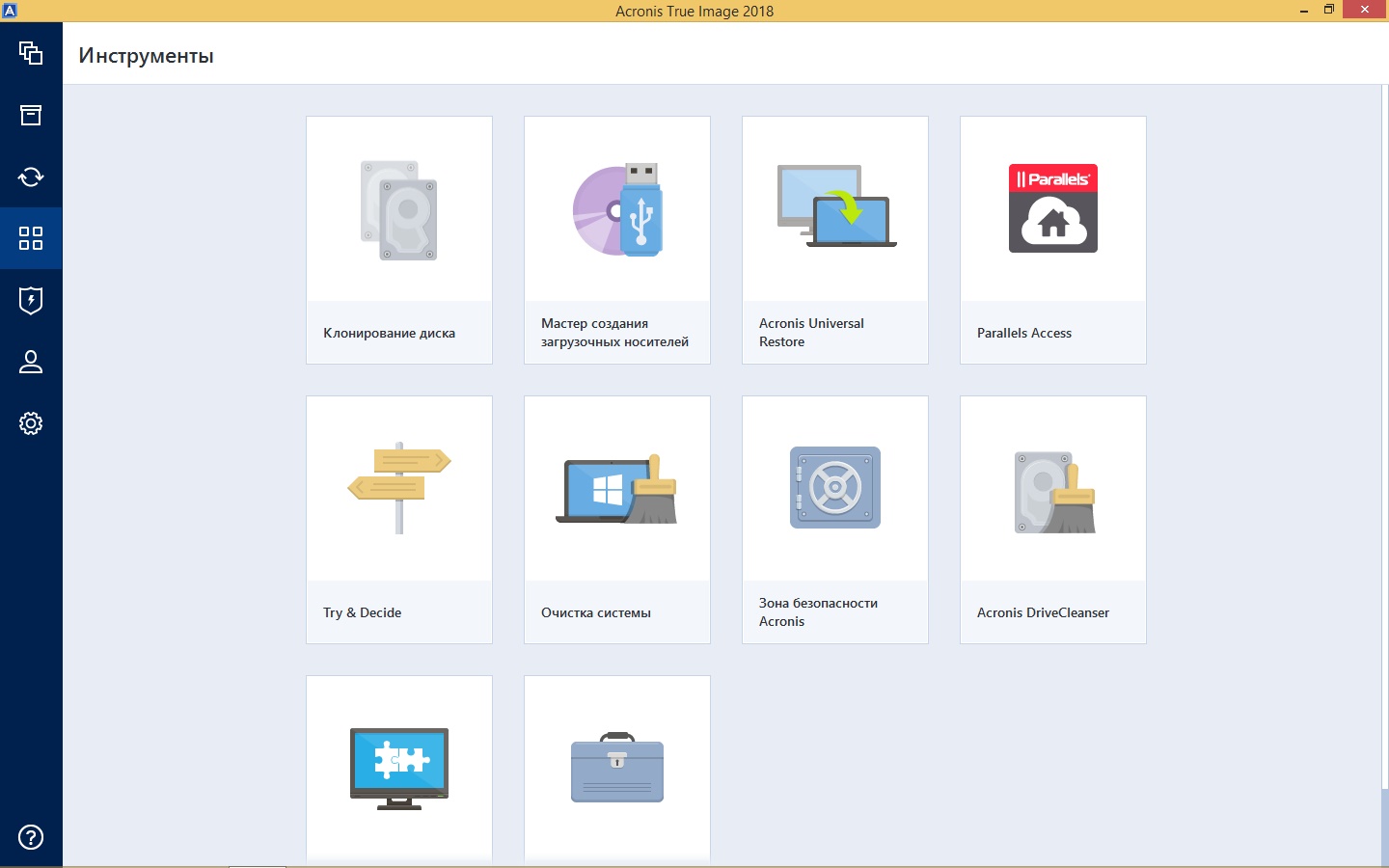Click the Try & Decide signpost icon
Viewport: 1389px width, 868px height.
pos(399,488)
